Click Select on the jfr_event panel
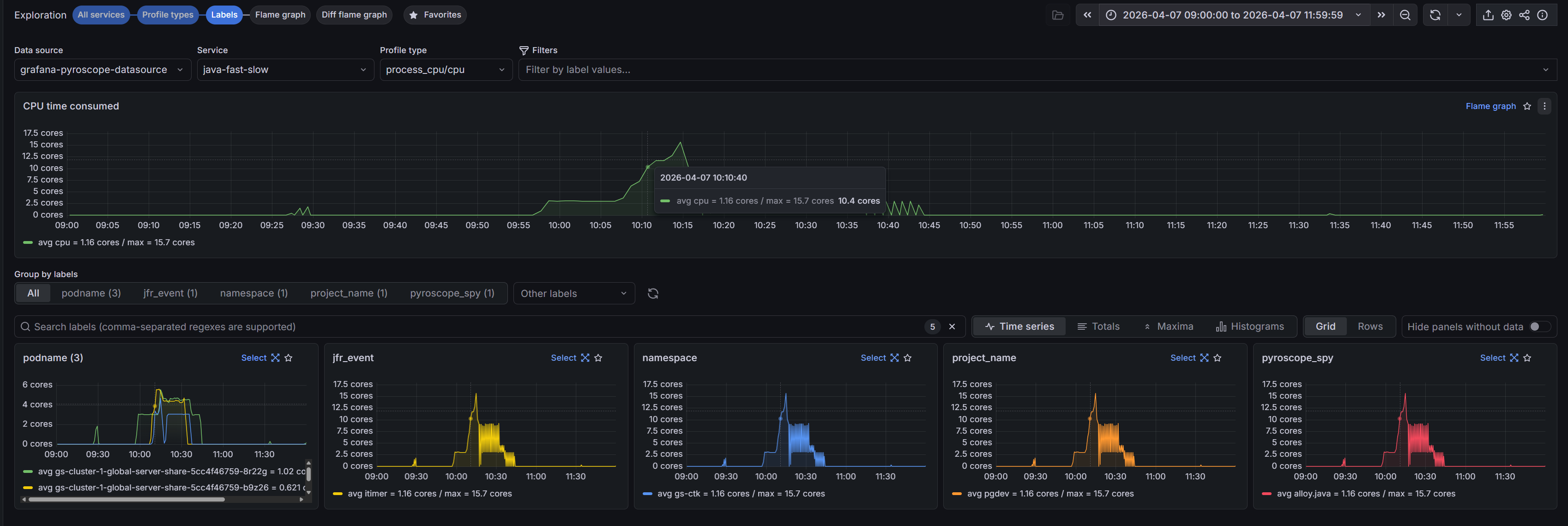The width and height of the screenshot is (1568, 526). [x=564, y=358]
